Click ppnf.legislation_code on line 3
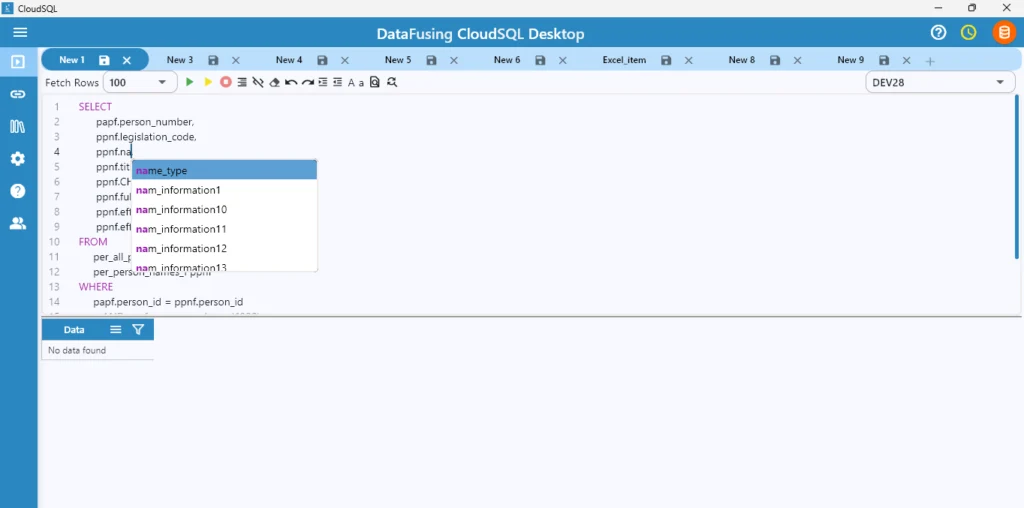 146,136
